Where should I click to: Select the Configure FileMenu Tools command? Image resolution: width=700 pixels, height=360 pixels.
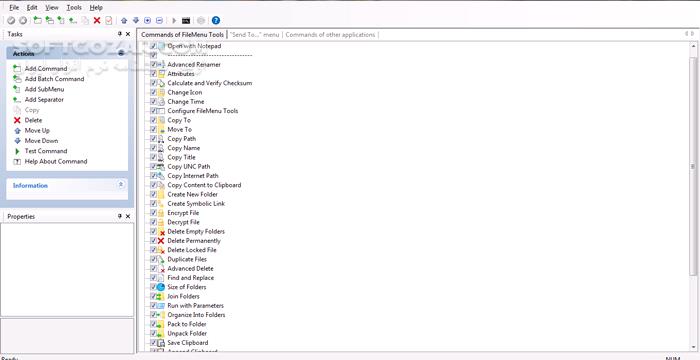203,111
